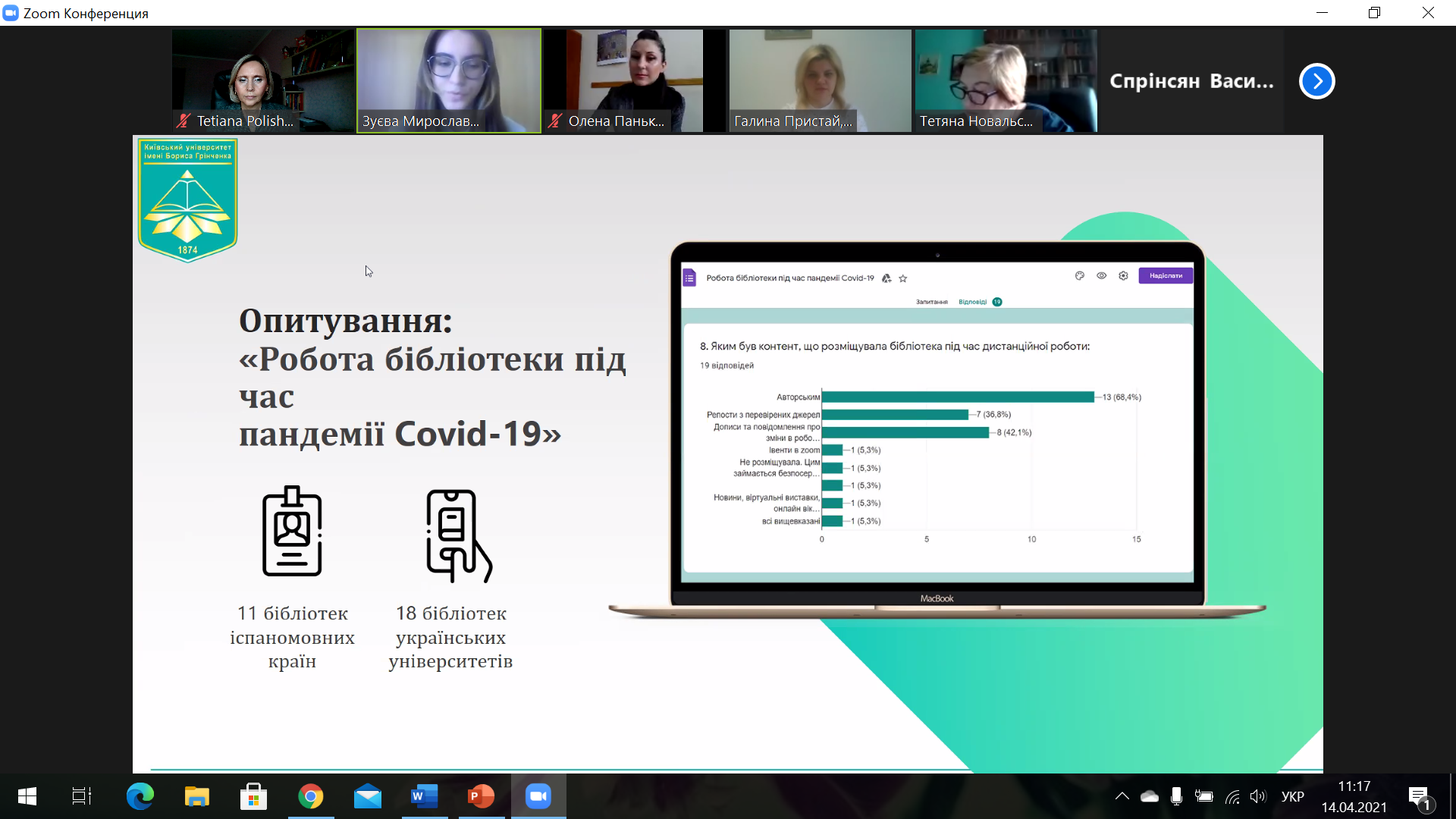Open network Wi-Fi tray icon
This screenshot has height=819, width=1456.
1232,796
